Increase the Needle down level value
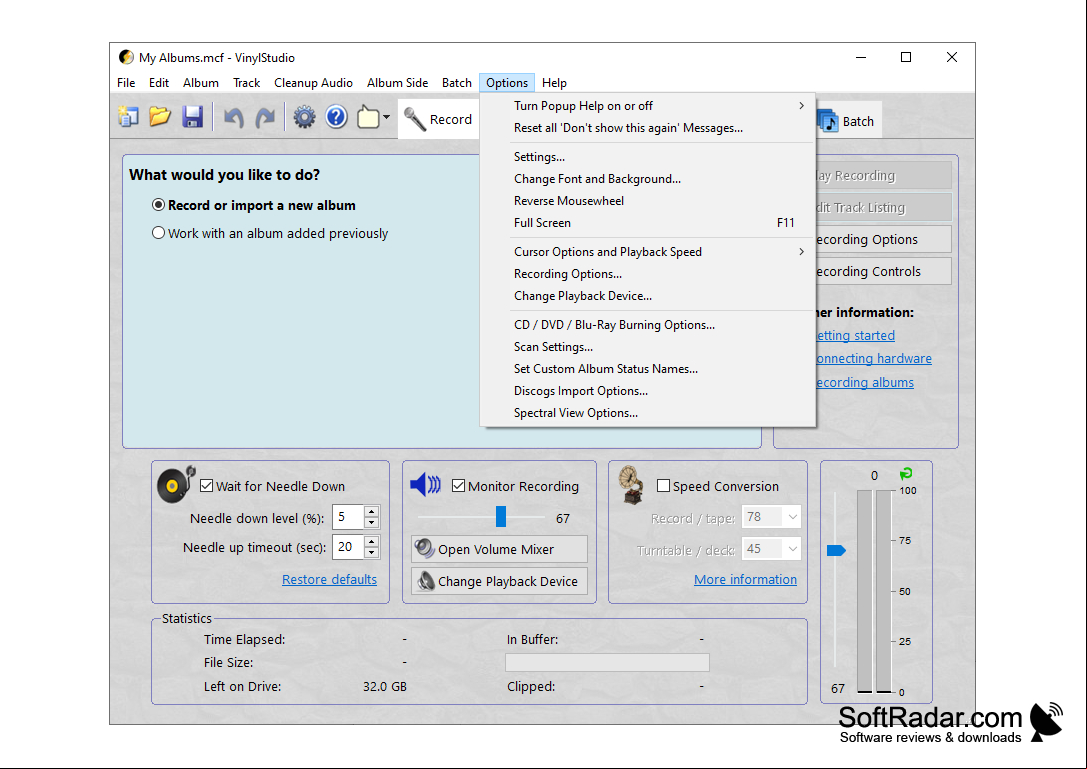 pyautogui.click(x=372, y=512)
